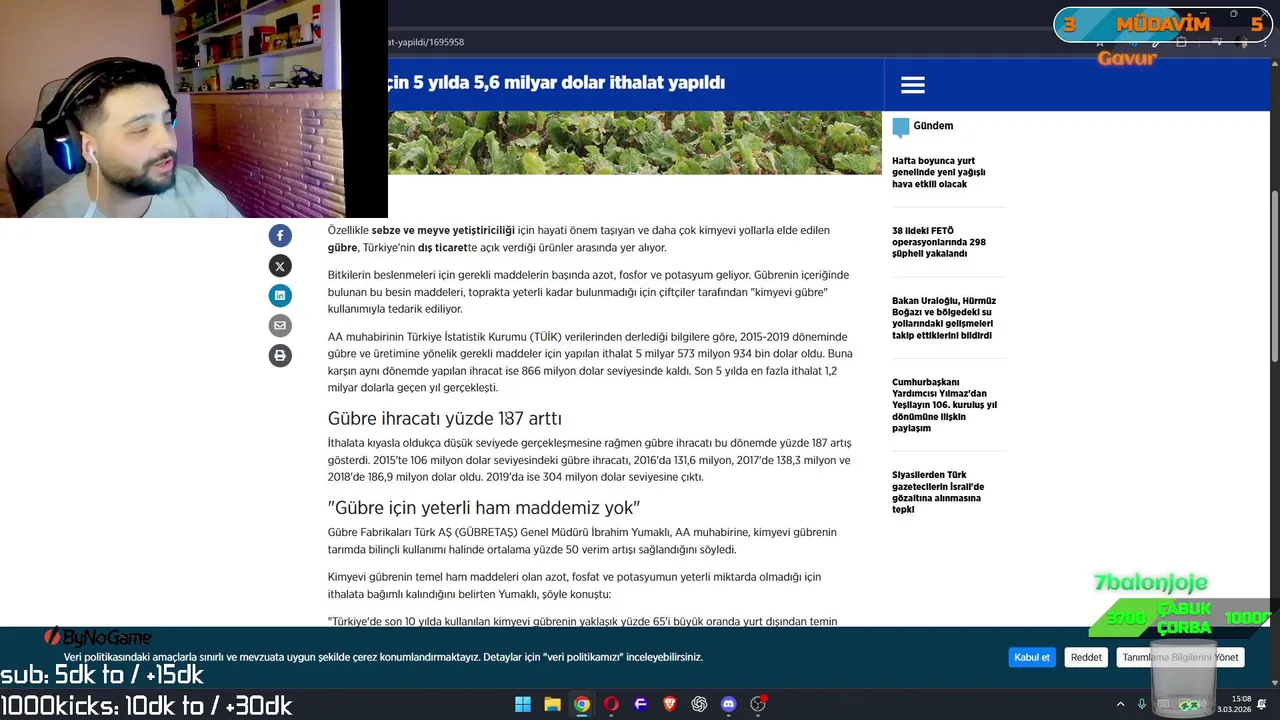Click the address bar URL ending in 1695958

click(x=426, y=42)
